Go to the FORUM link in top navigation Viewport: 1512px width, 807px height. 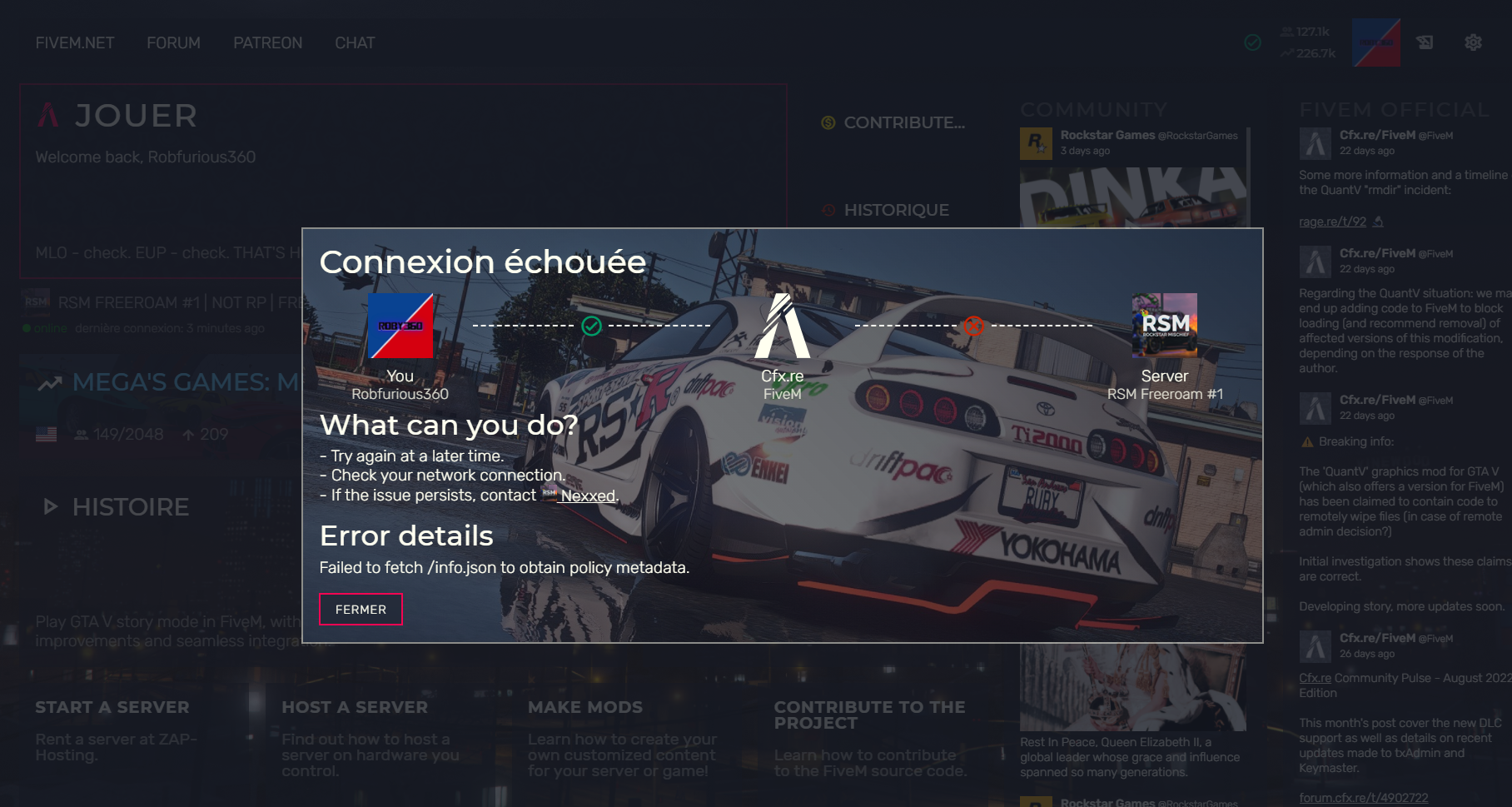coord(173,42)
